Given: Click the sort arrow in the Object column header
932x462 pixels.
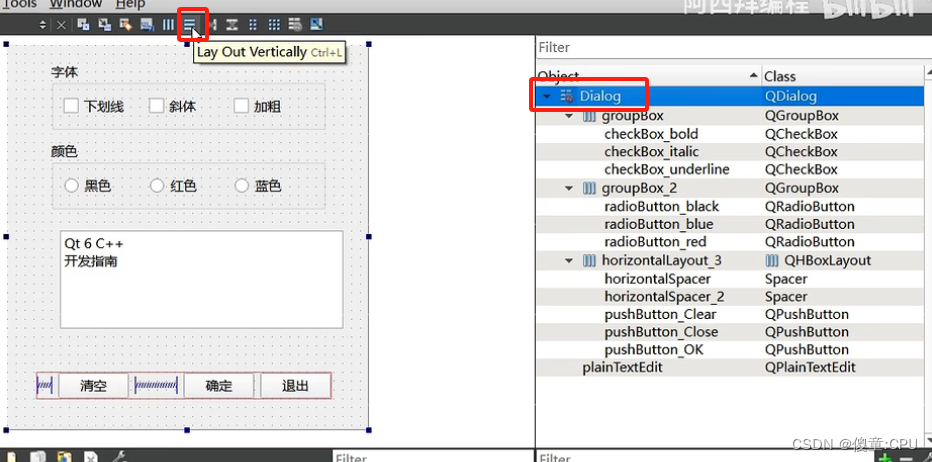Looking at the screenshot, I should [754, 76].
